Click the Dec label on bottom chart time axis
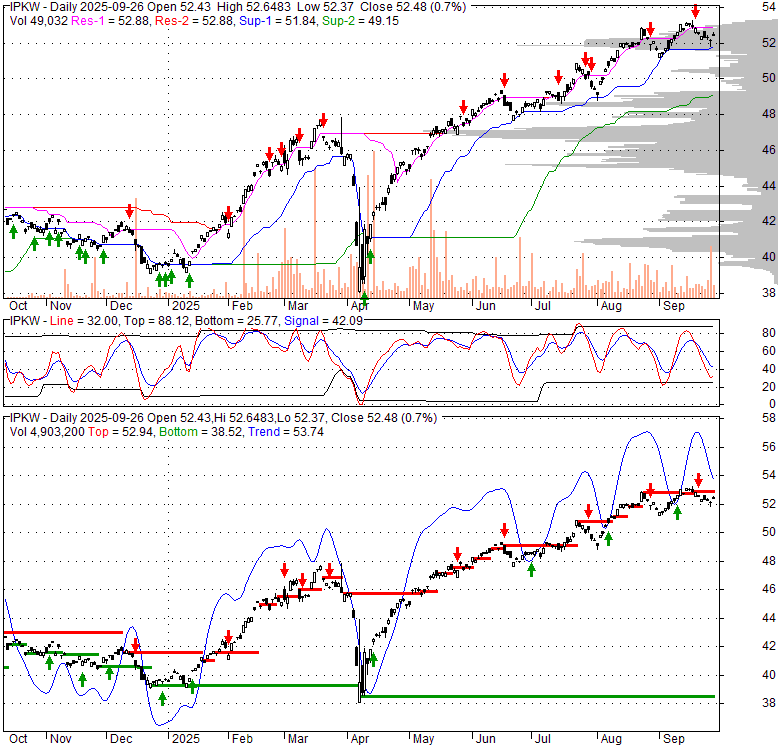780x745 pixels. click(x=121, y=739)
